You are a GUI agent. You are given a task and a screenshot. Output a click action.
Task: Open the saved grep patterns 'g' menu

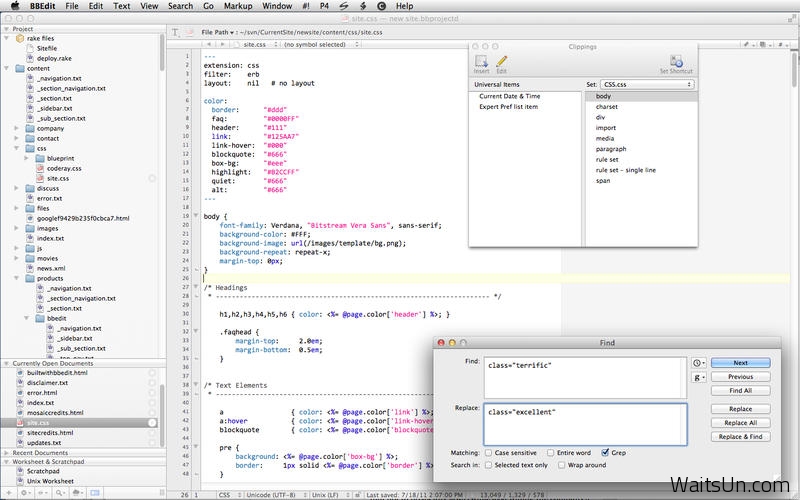point(698,377)
